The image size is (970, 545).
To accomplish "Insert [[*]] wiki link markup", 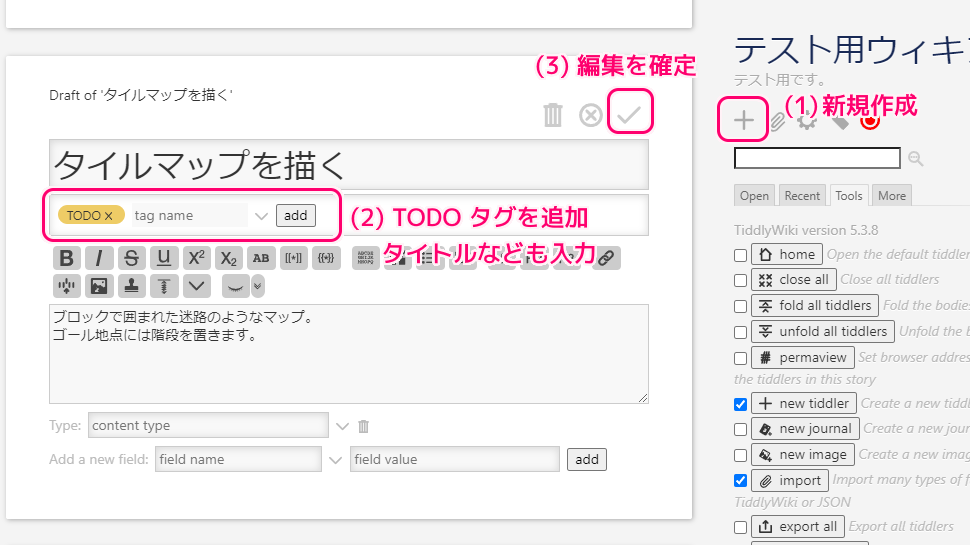I will (x=293, y=258).
